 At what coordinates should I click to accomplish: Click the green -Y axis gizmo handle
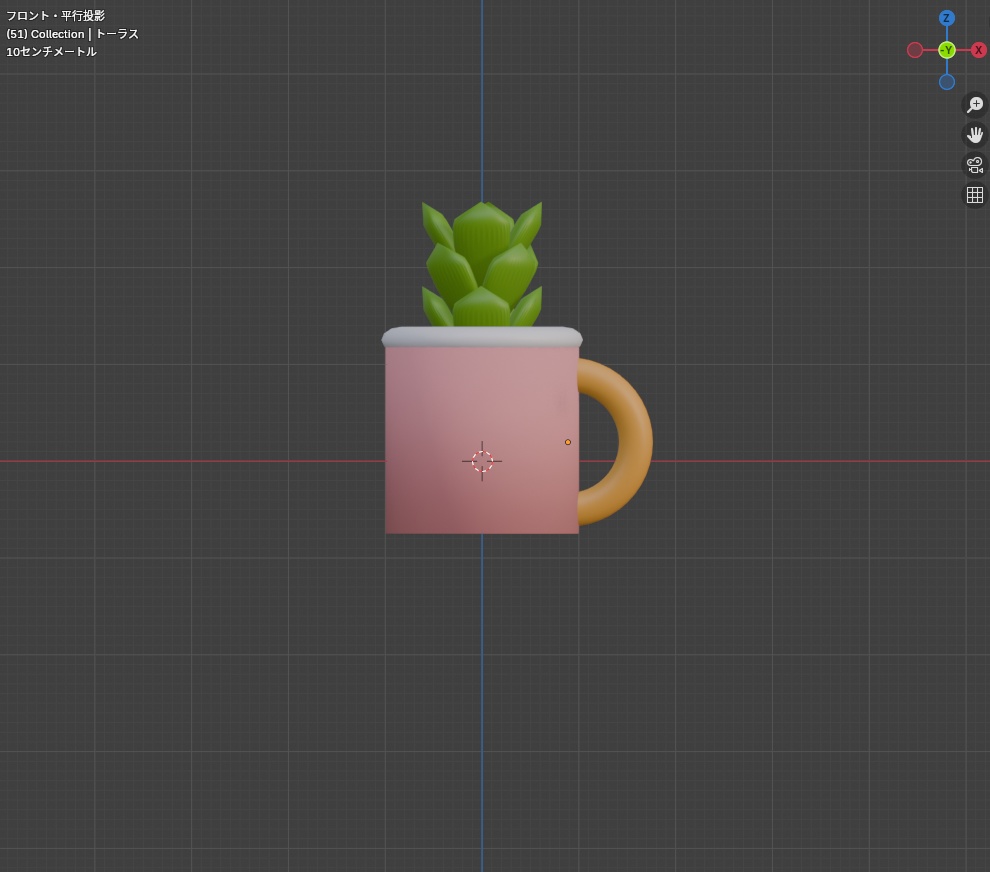(946, 50)
